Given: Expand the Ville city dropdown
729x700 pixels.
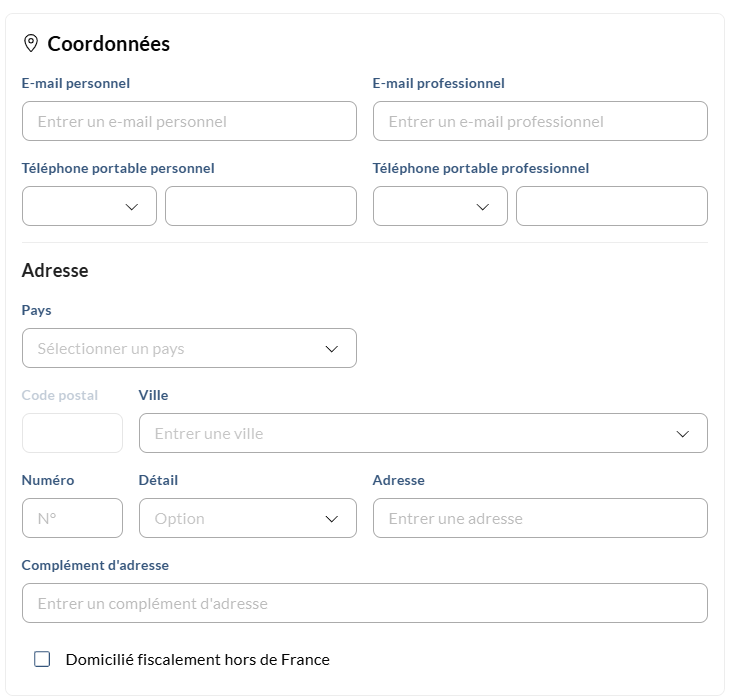Looking at the screenshot, I should point(422,433).
